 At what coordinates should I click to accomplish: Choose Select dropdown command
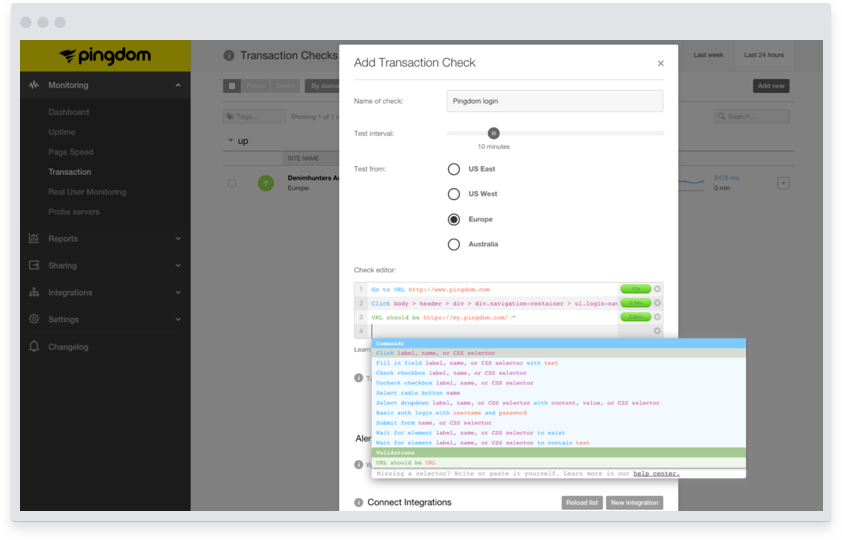(x=558, y=403)
